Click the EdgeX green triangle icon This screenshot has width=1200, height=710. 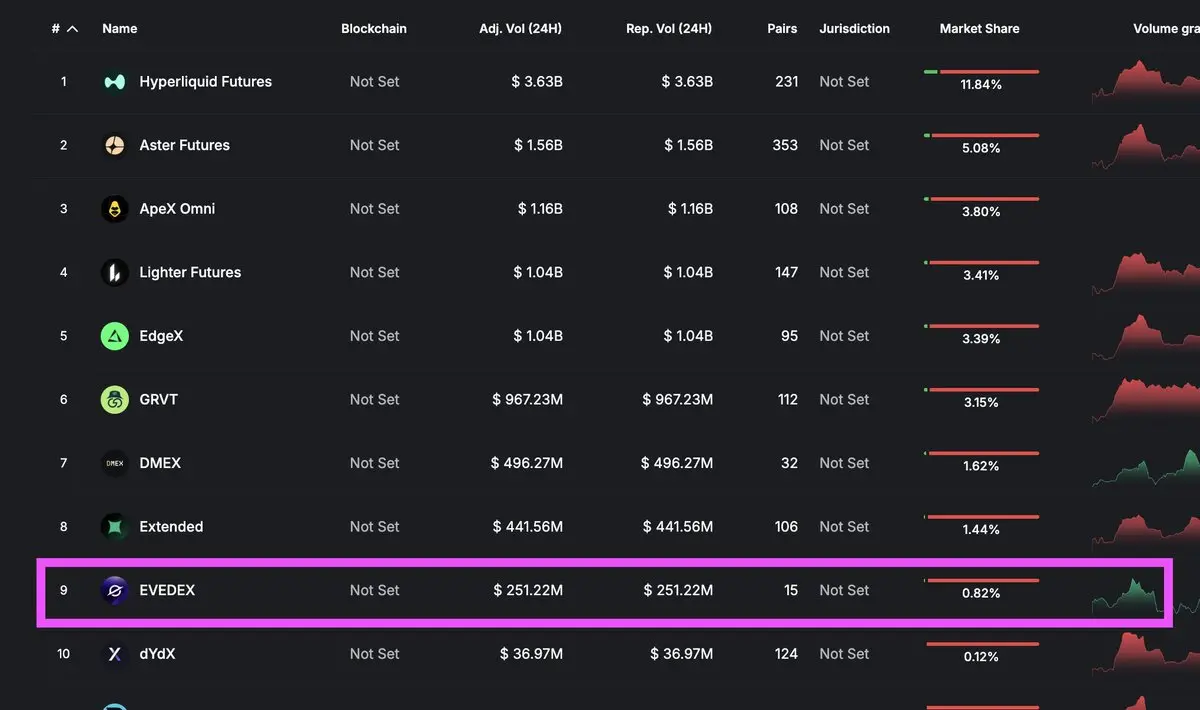pyautogui.click(x=115, y=336)
